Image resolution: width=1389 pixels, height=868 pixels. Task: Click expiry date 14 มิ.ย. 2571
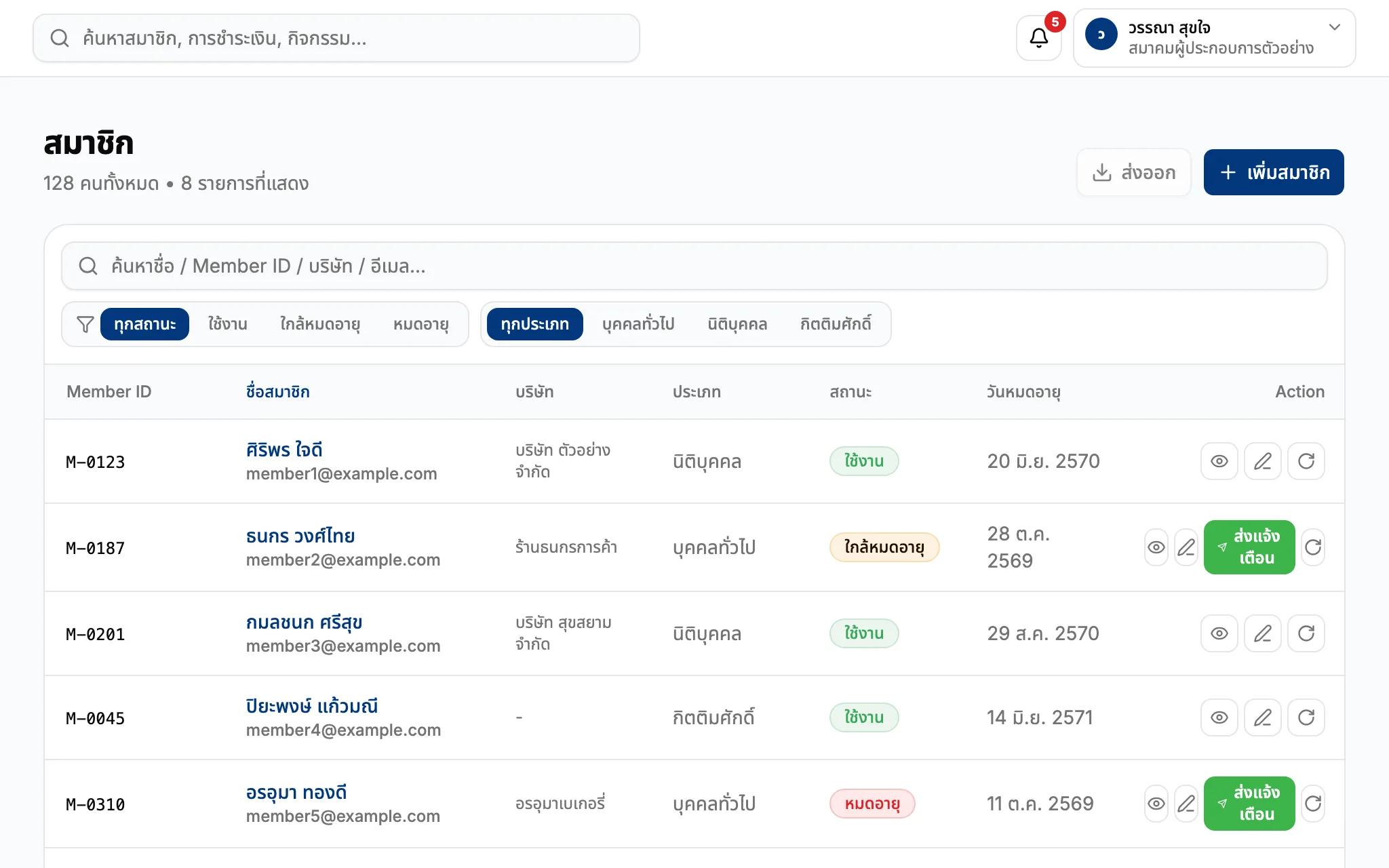click(1040, 717)
